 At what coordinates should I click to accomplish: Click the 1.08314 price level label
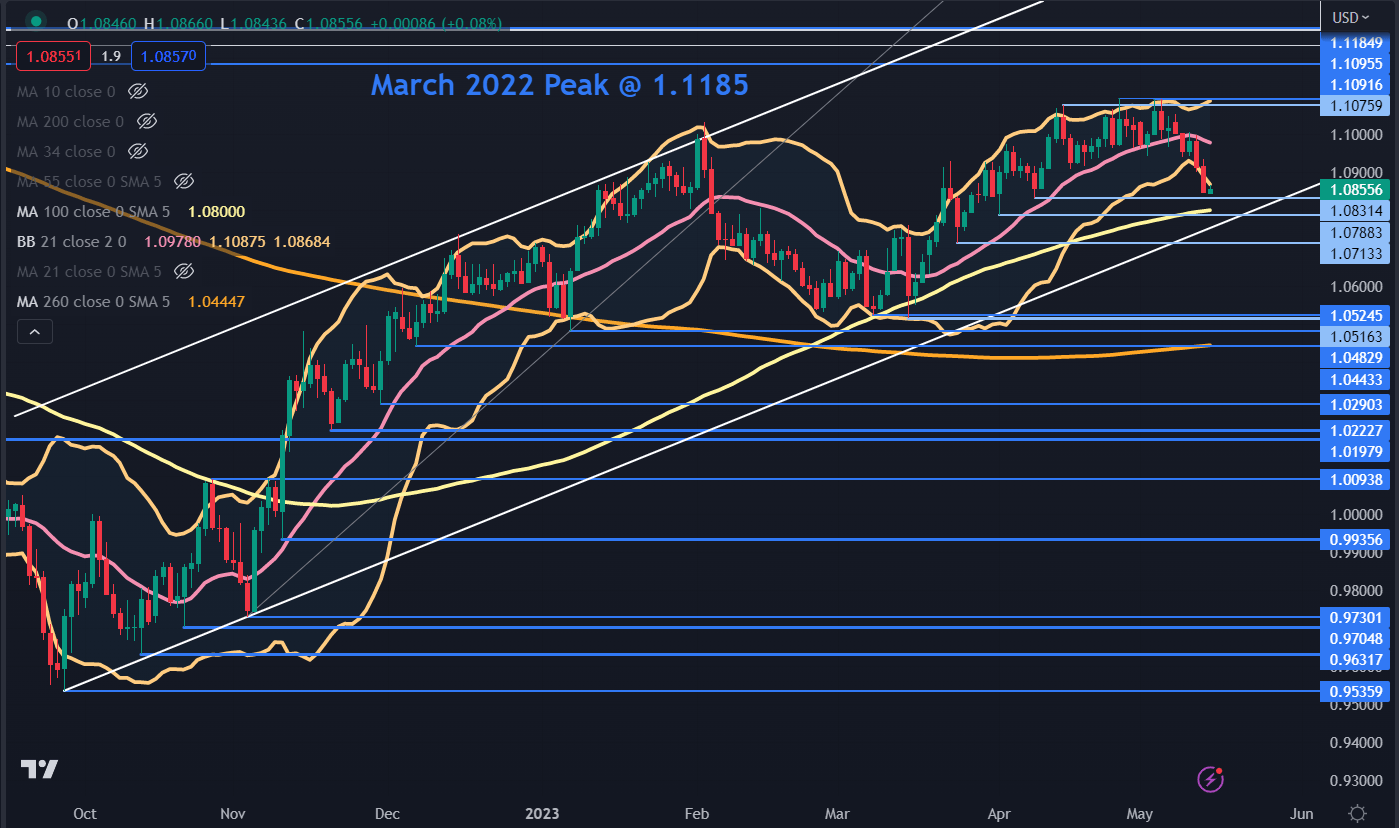click(1354, 211)
